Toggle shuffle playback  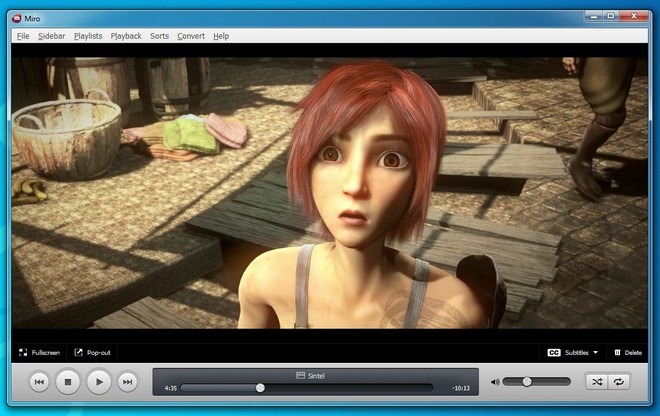pyautogui.click(x=597, y=382)
